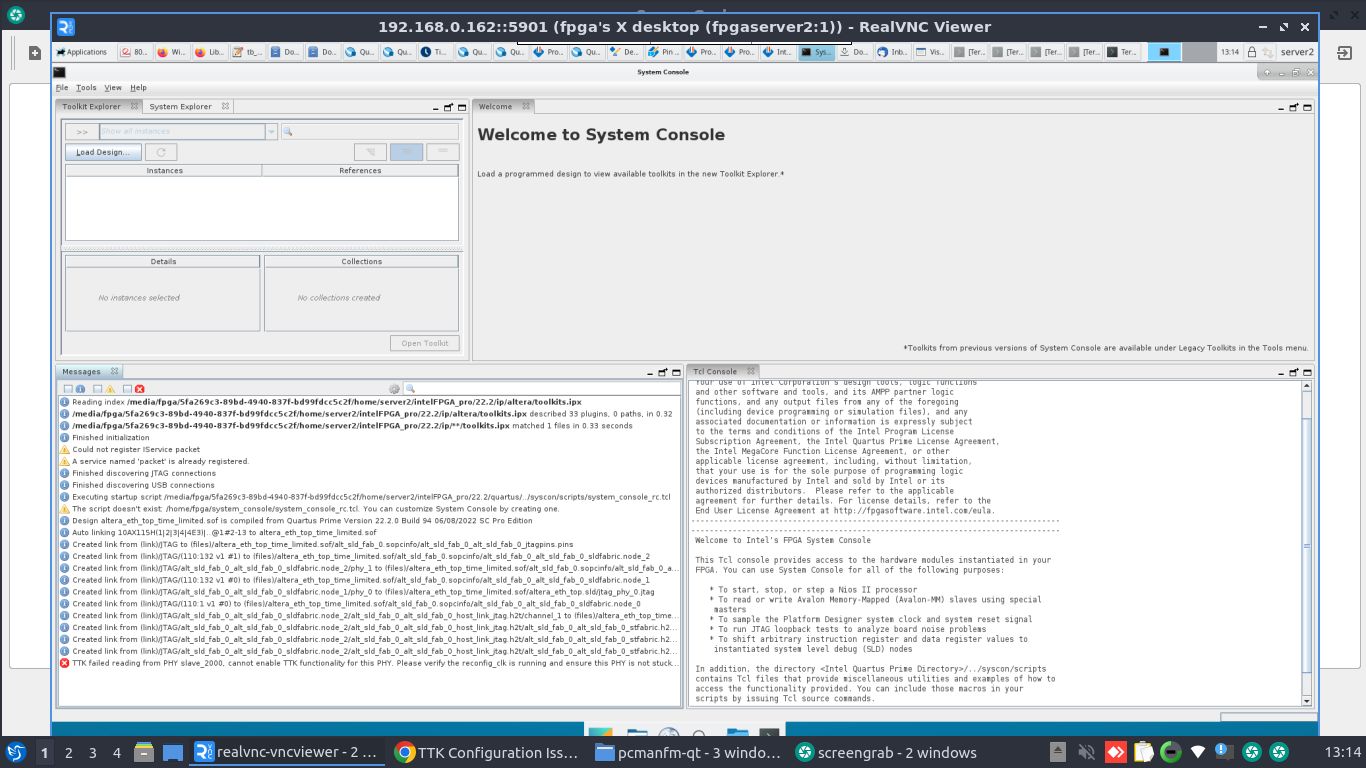Viewport: 1366px width, 768px height.
Task: Open the Show all instances dropdown
Action: pos(271,131)
